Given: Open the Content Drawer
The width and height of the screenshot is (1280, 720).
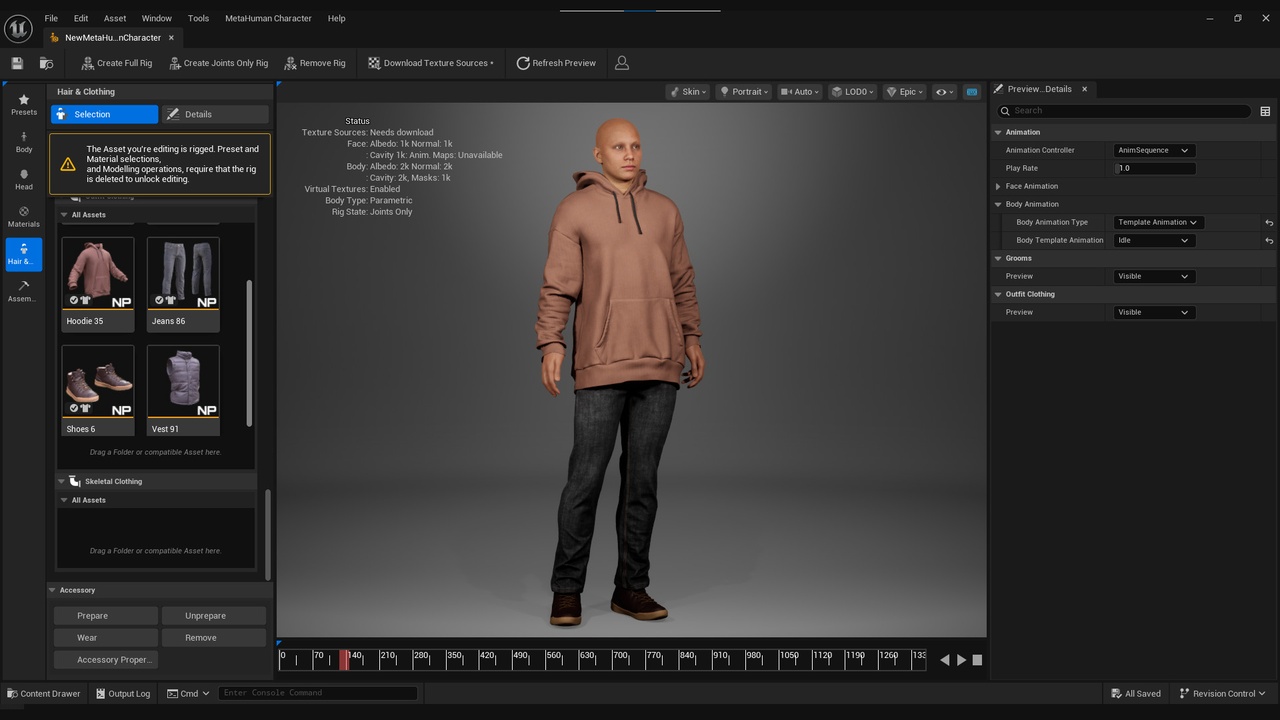Looking at the screenshot, I should click(x=44, y=693).
